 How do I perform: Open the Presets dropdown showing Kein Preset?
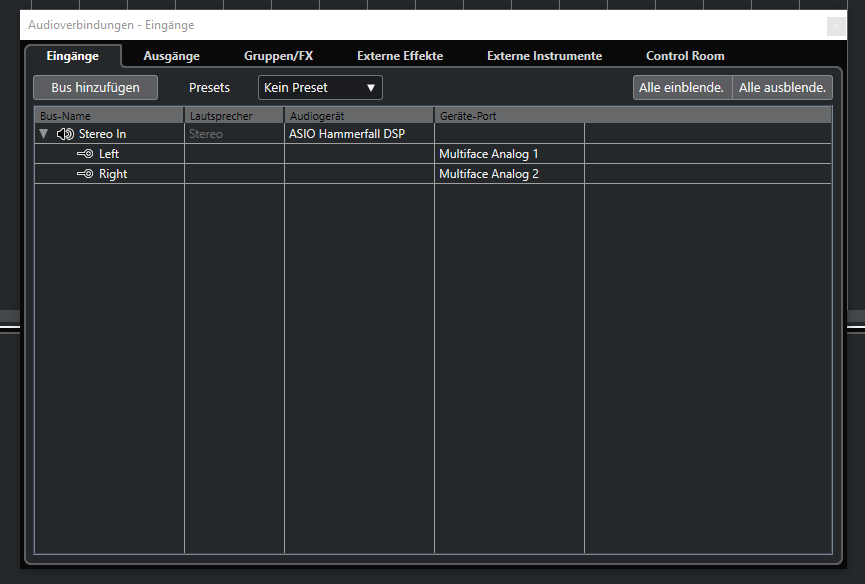tap(320, 88)
